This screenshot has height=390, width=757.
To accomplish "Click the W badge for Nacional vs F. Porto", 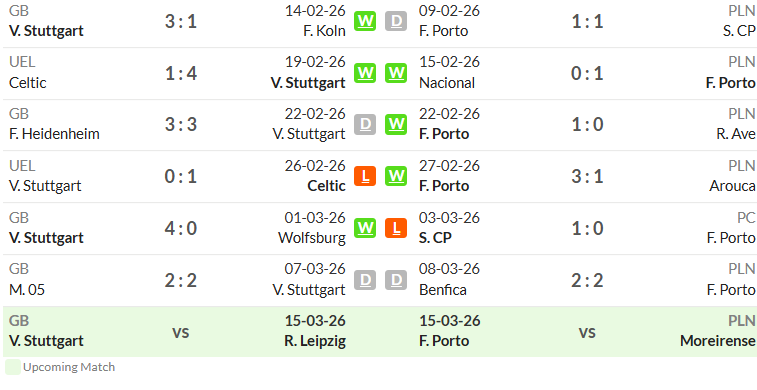I will 396,73.
